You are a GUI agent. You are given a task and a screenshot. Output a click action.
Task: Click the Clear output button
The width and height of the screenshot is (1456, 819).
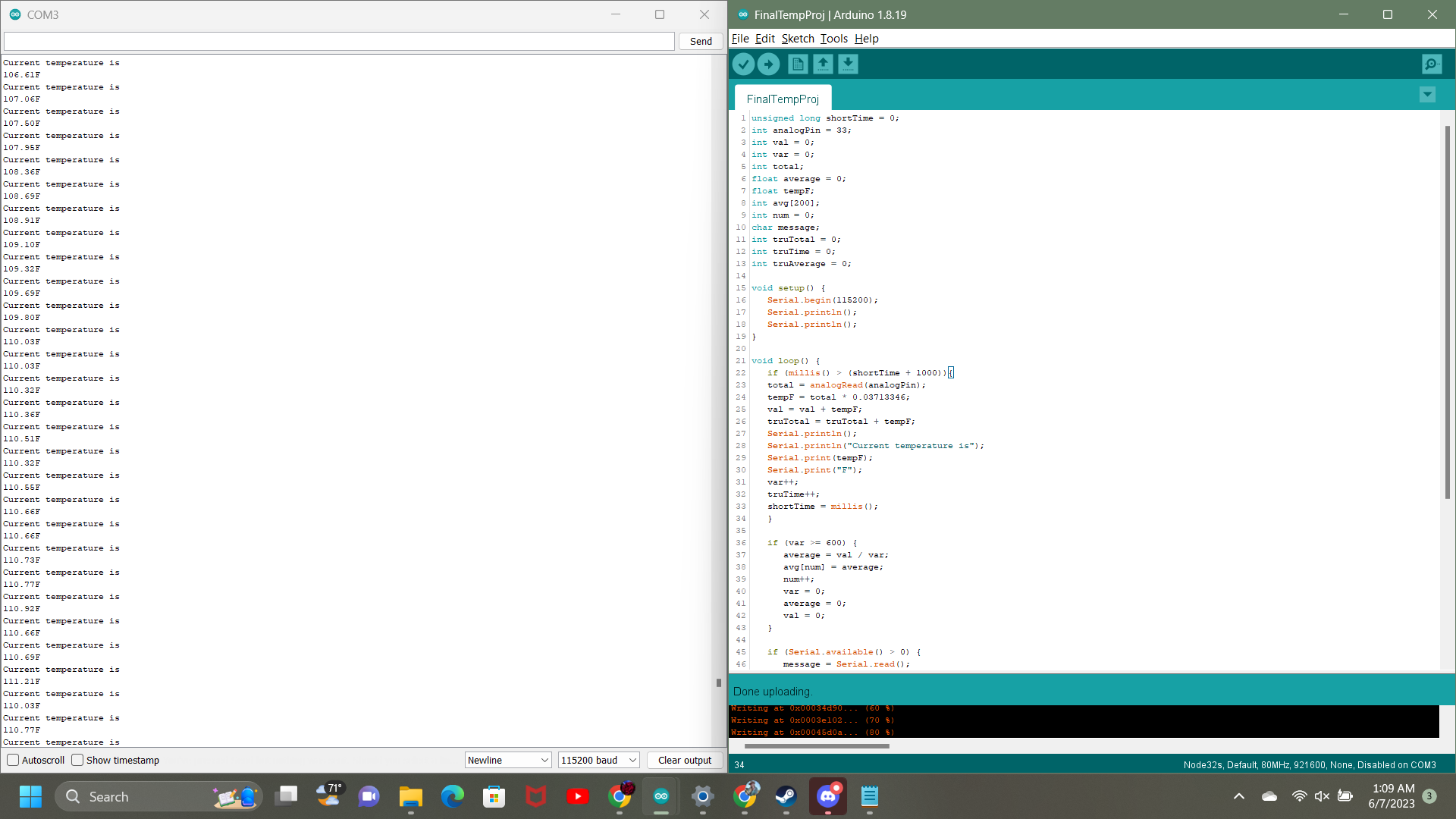[684, 760]
